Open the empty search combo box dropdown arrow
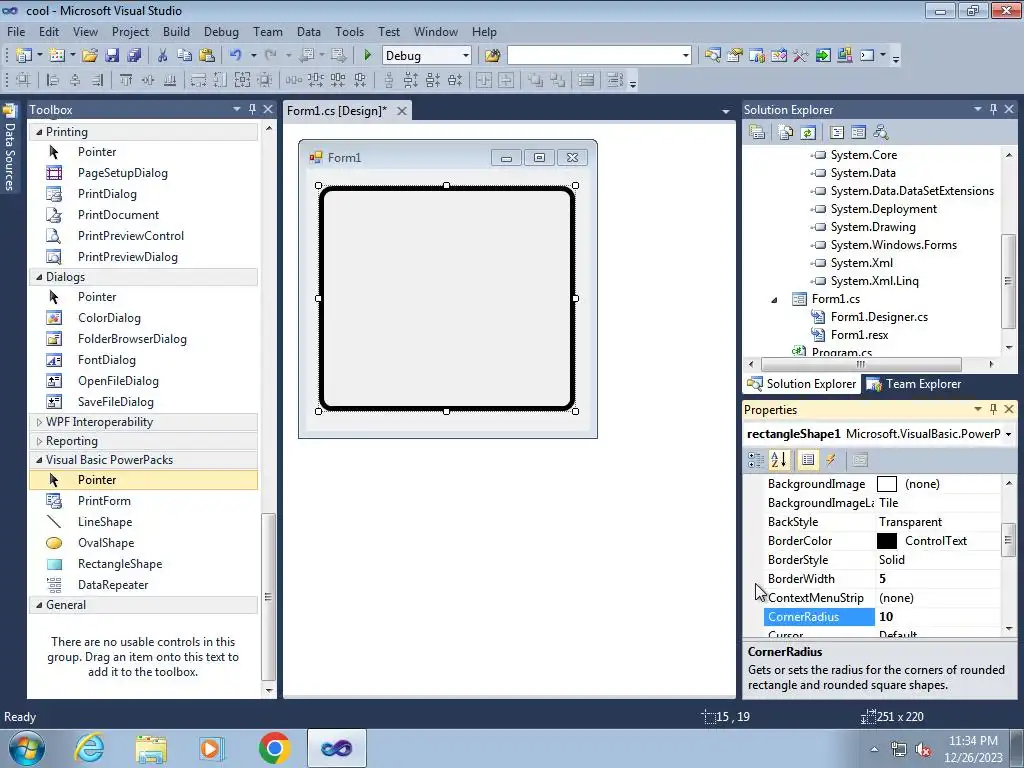This screenshot has width=1024, height=768. pos(685,56)
